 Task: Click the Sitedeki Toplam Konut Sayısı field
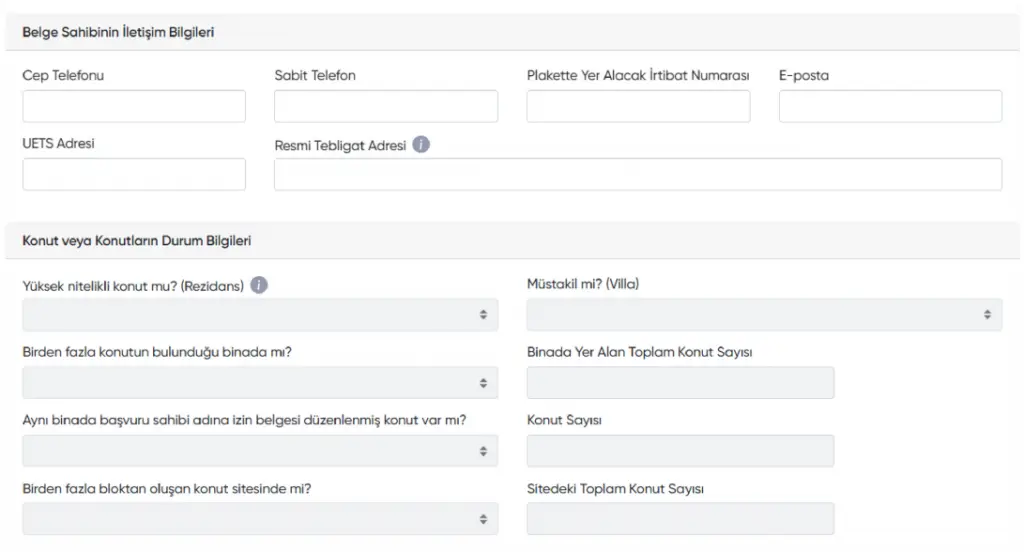pos(680,519)
